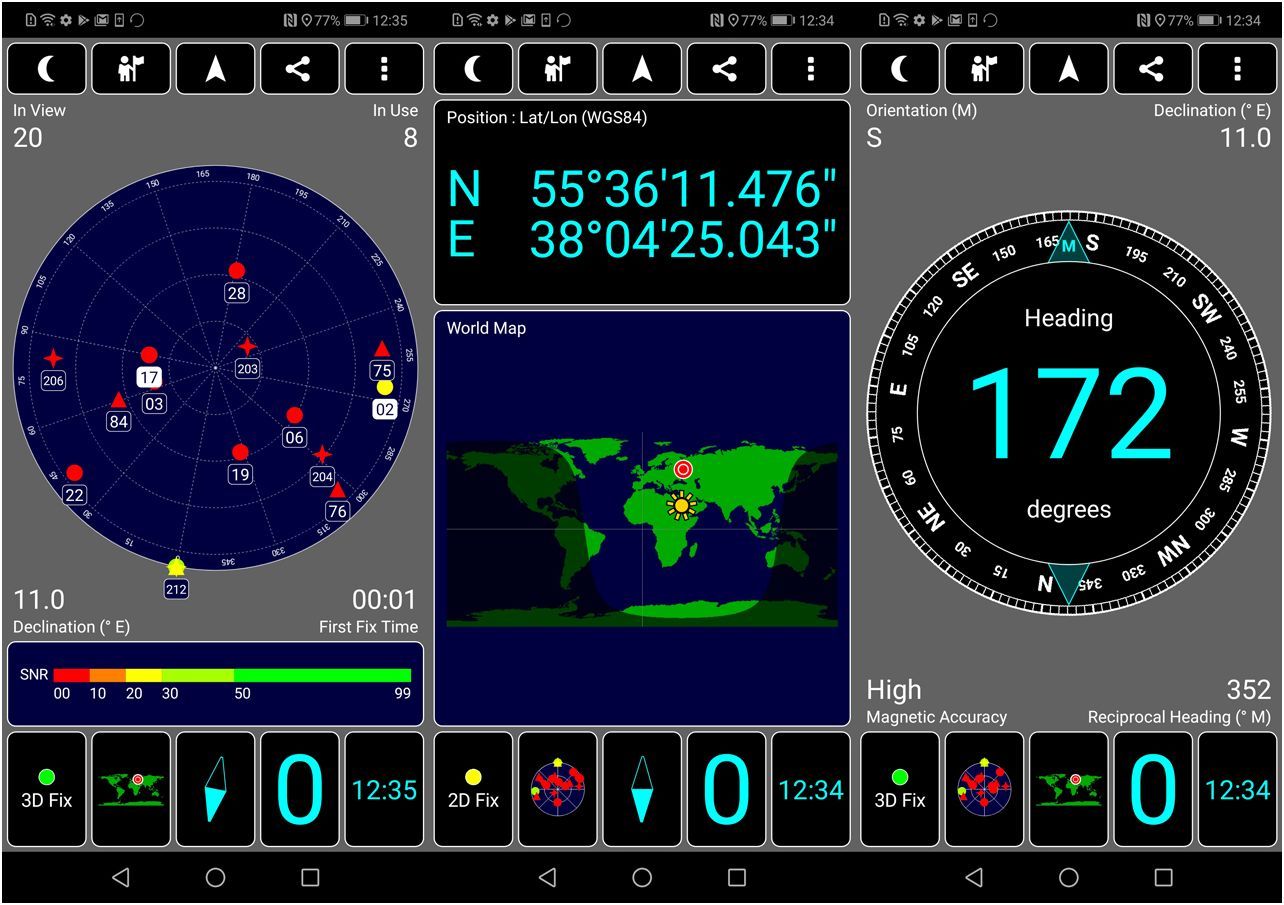Click the sun icon on World Map

682,506
